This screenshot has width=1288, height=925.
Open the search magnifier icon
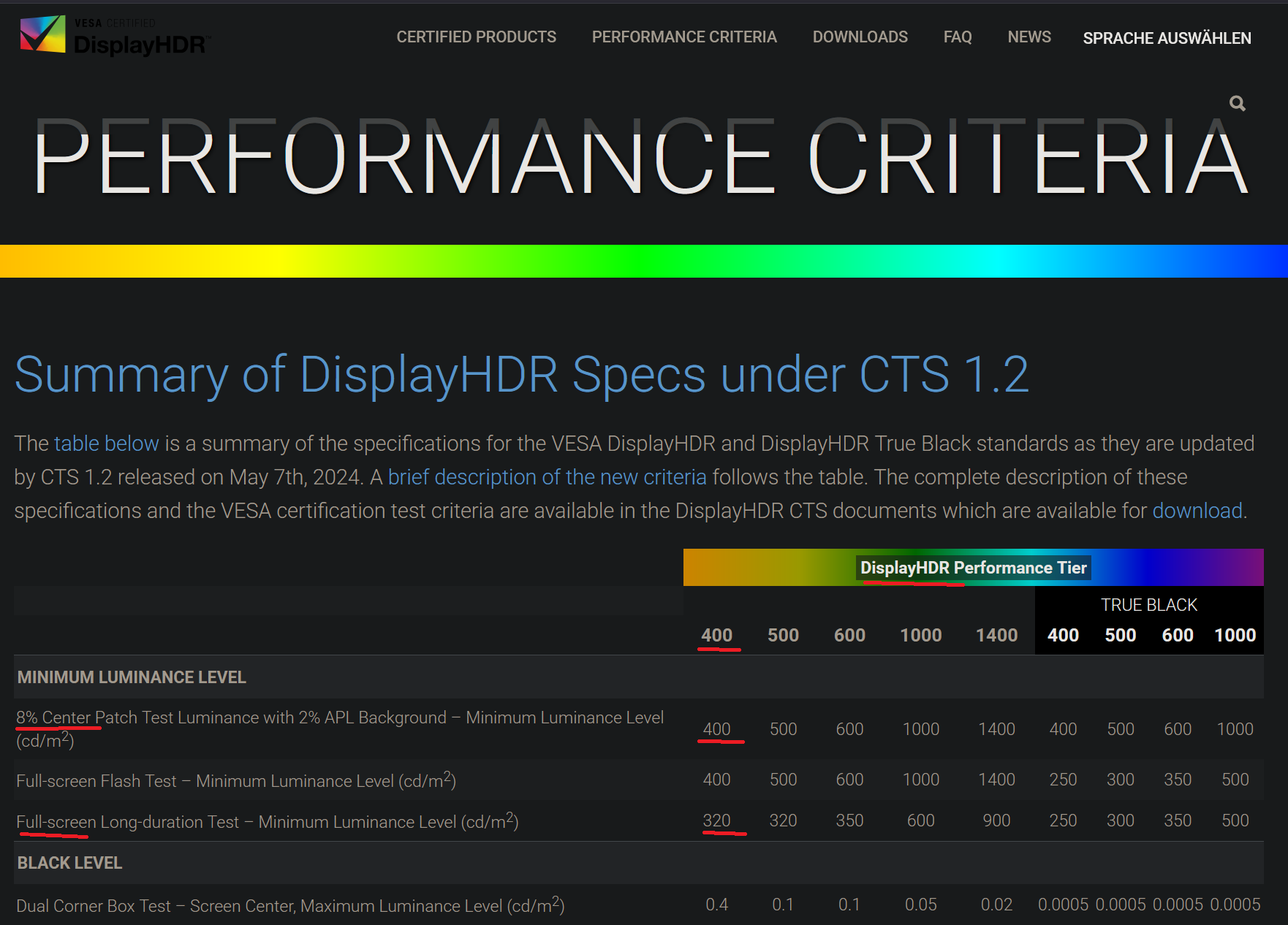click(1237, 103)
